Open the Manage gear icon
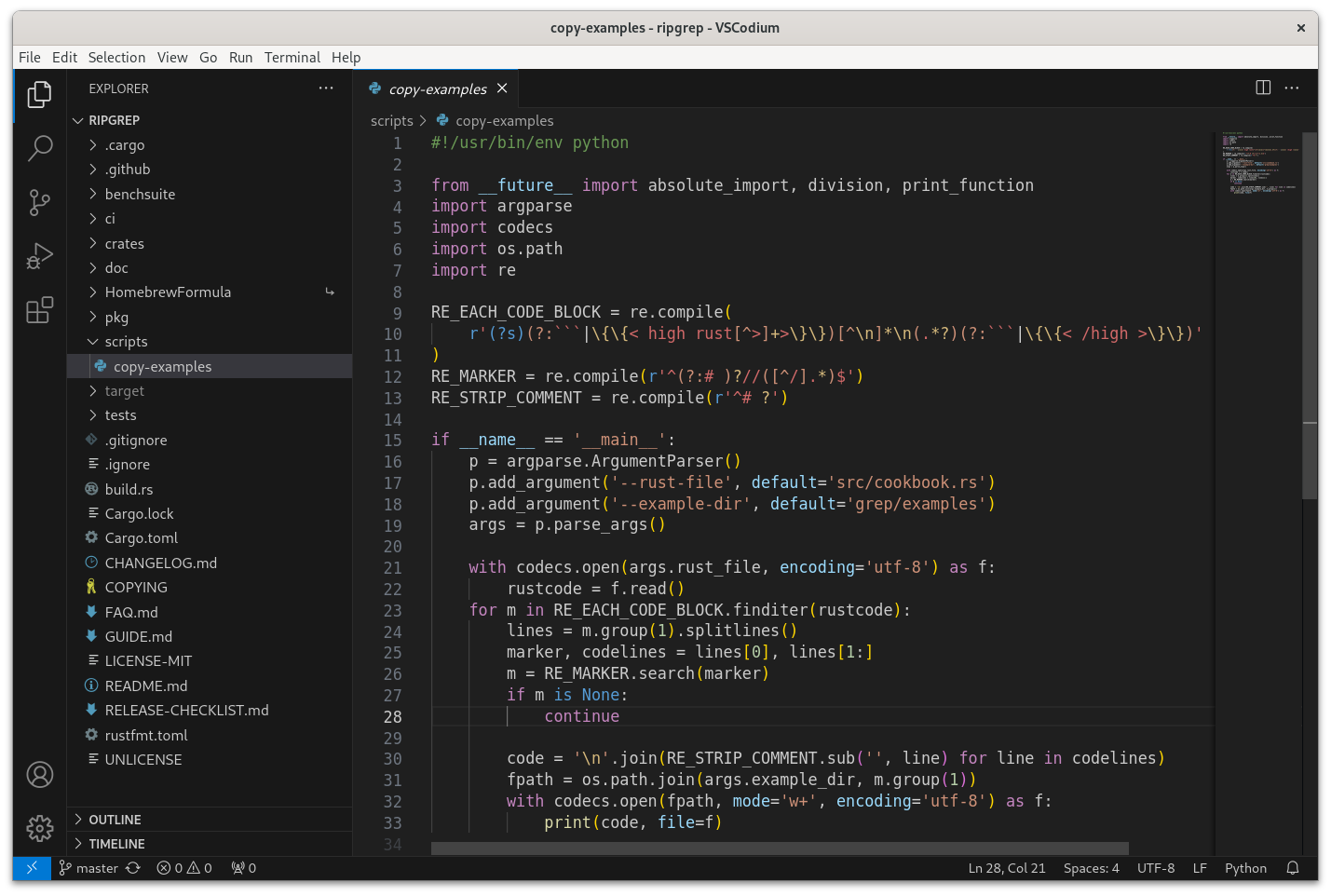This screenshot has height=896, width=1331. point(39,828)
